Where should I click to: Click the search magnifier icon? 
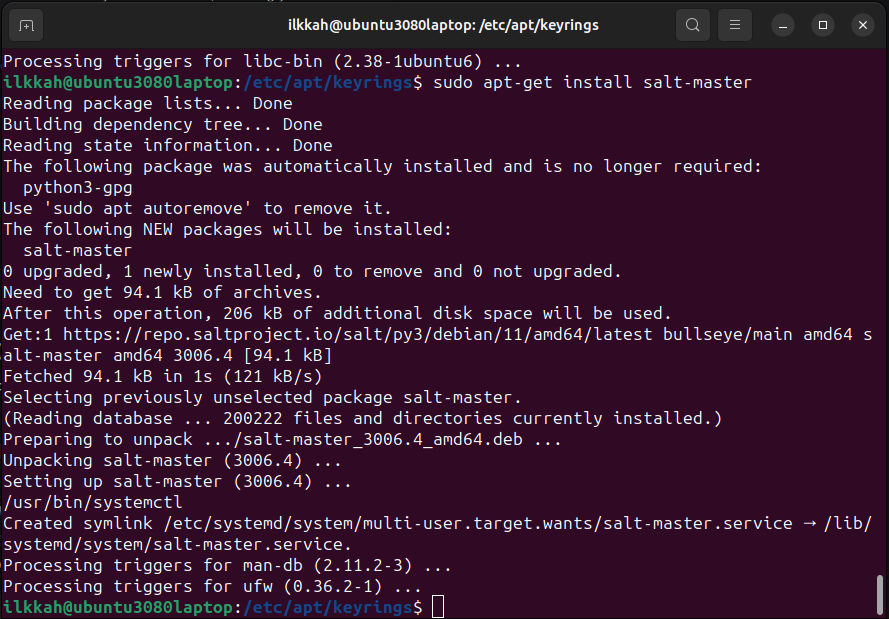tap(692, 25)
